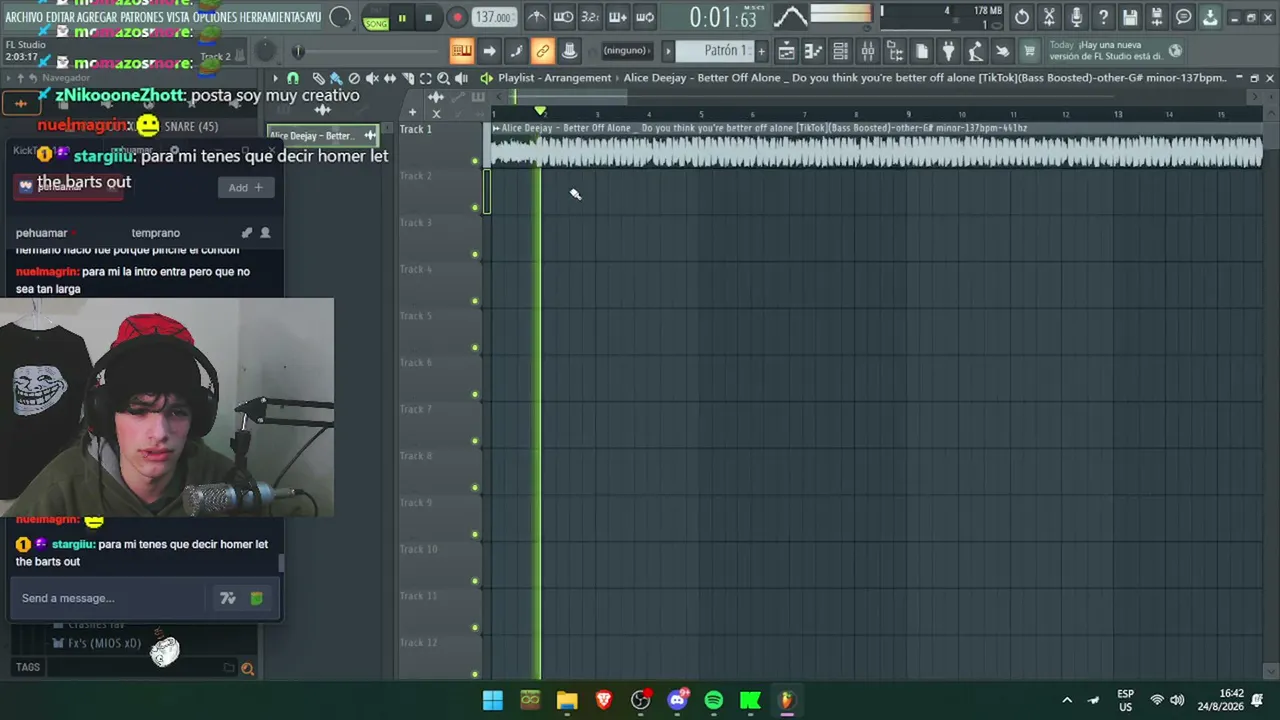Image resolution: width=1280 pixels, height=720 pixels.
Task: Click the undo history icon
Action: pyautogui.click(x=1022, y=17)
